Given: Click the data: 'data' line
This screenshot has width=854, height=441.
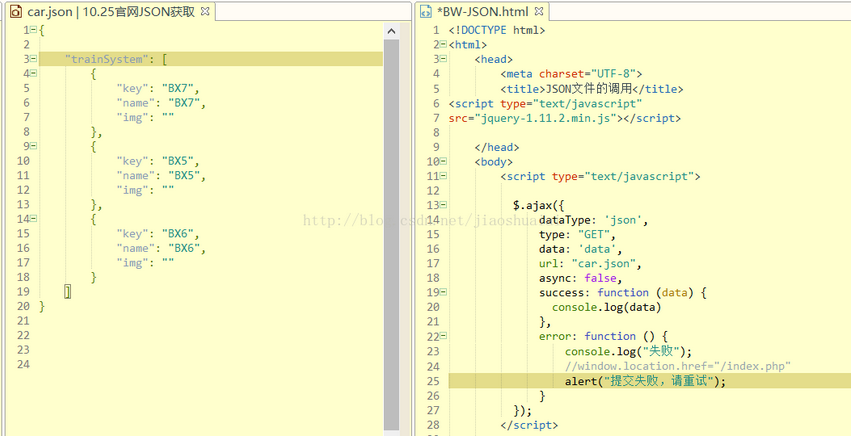Looking at the screenshot, I should coord(581,249).
